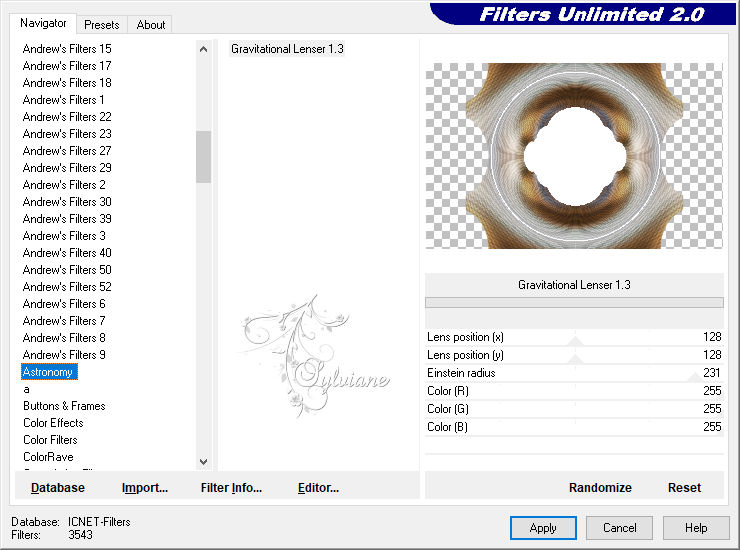Select ColorRave category
This screenshot has height=550, width=740.
point(48,457)
